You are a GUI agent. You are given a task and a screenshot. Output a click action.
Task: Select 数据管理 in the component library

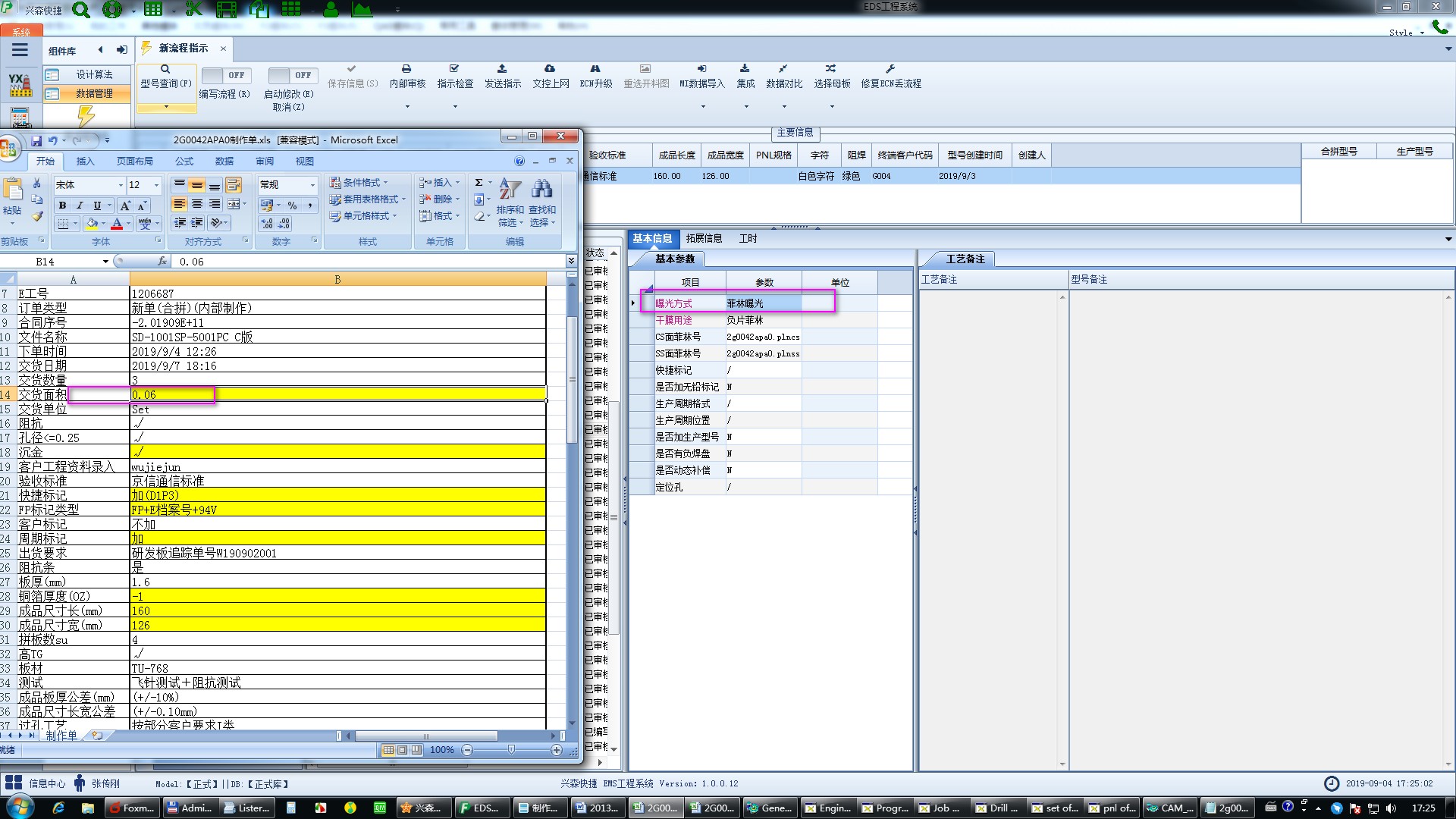[94, 93]
